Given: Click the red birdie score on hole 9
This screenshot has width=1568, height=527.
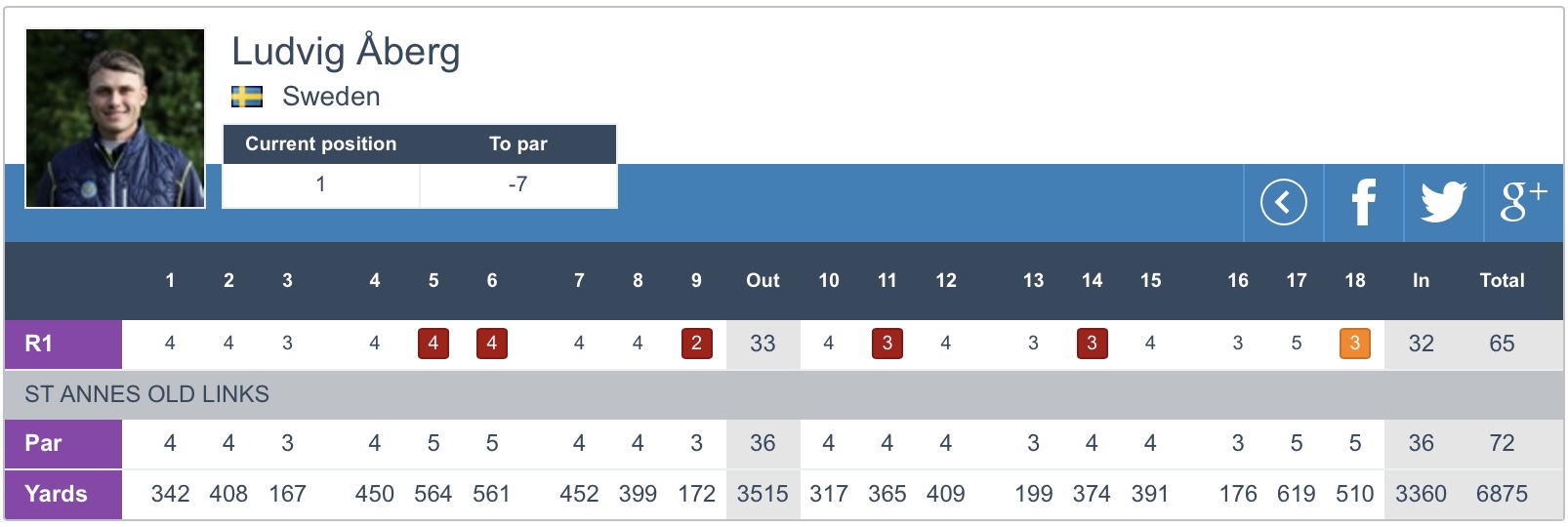Looking at the screenshot, I should (x=696, y=344).
